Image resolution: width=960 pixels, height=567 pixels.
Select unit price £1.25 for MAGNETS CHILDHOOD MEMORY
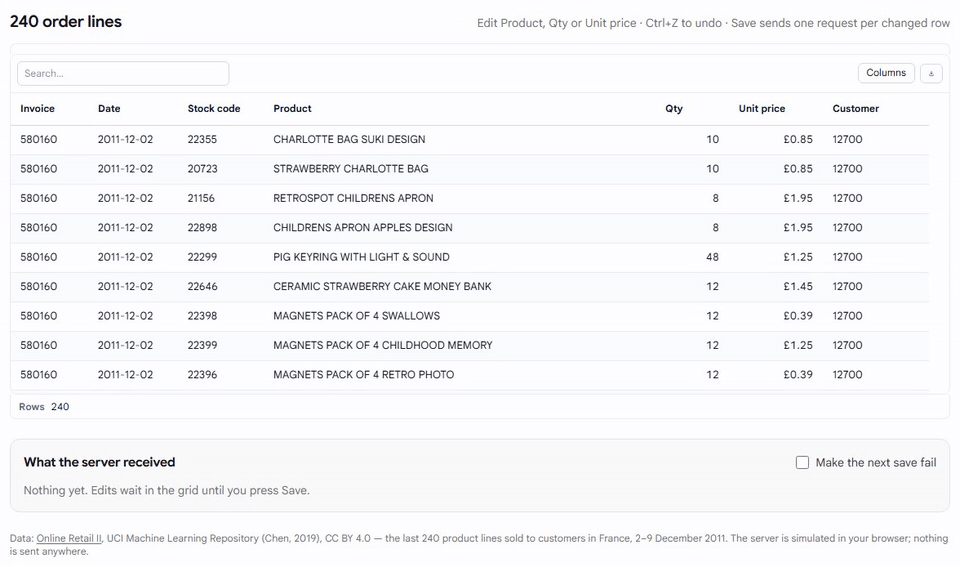(x=798, y=345)
